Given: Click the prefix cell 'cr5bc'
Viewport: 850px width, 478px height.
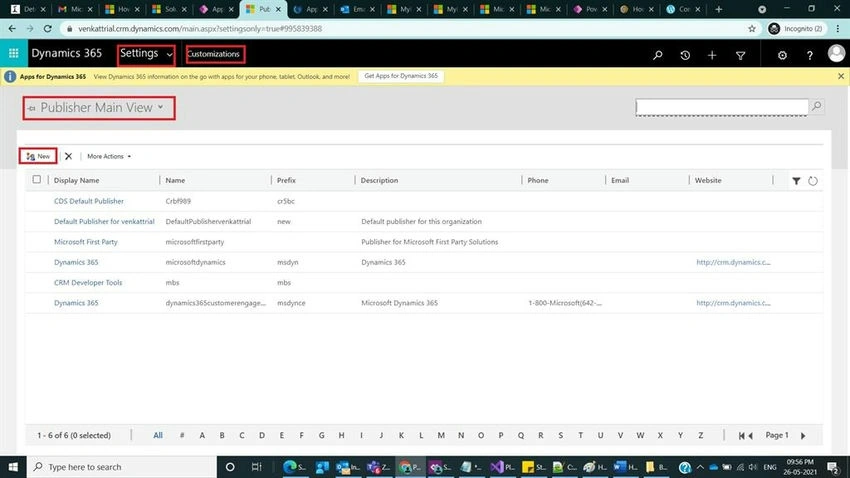Looking at the screenshot, I should tap(286, 201).
